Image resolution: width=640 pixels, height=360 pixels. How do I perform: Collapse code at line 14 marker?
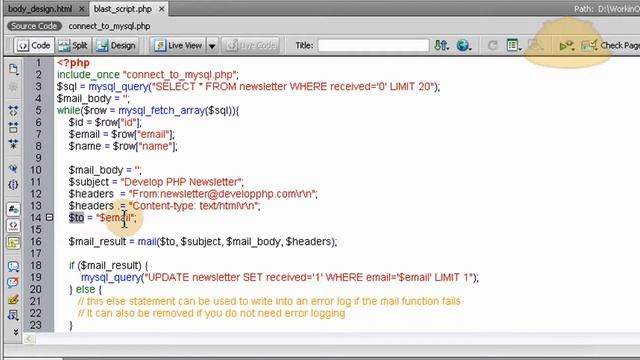click(49, 218)
